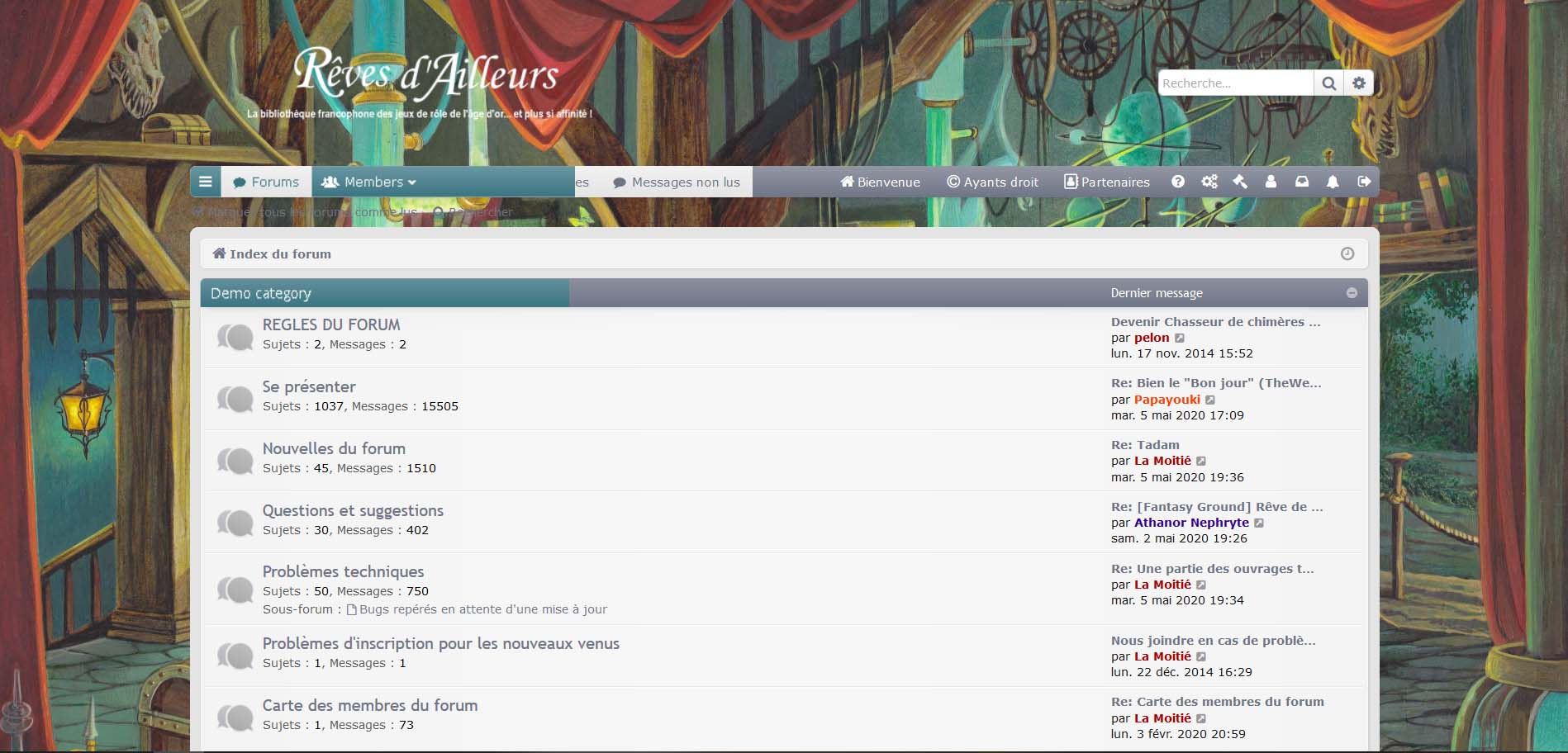Open last post Re: Tadam
This screenshot has width=1568, height=753.
pyautogui.click(x=1145, y=445)
